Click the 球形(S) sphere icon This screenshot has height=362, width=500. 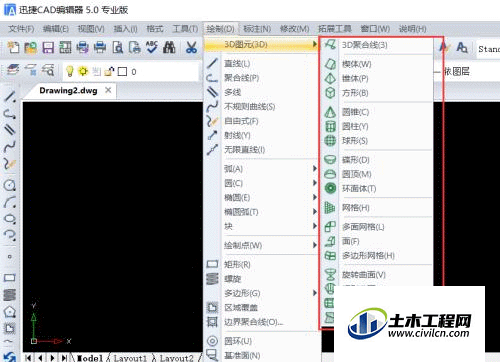[330, 141]
